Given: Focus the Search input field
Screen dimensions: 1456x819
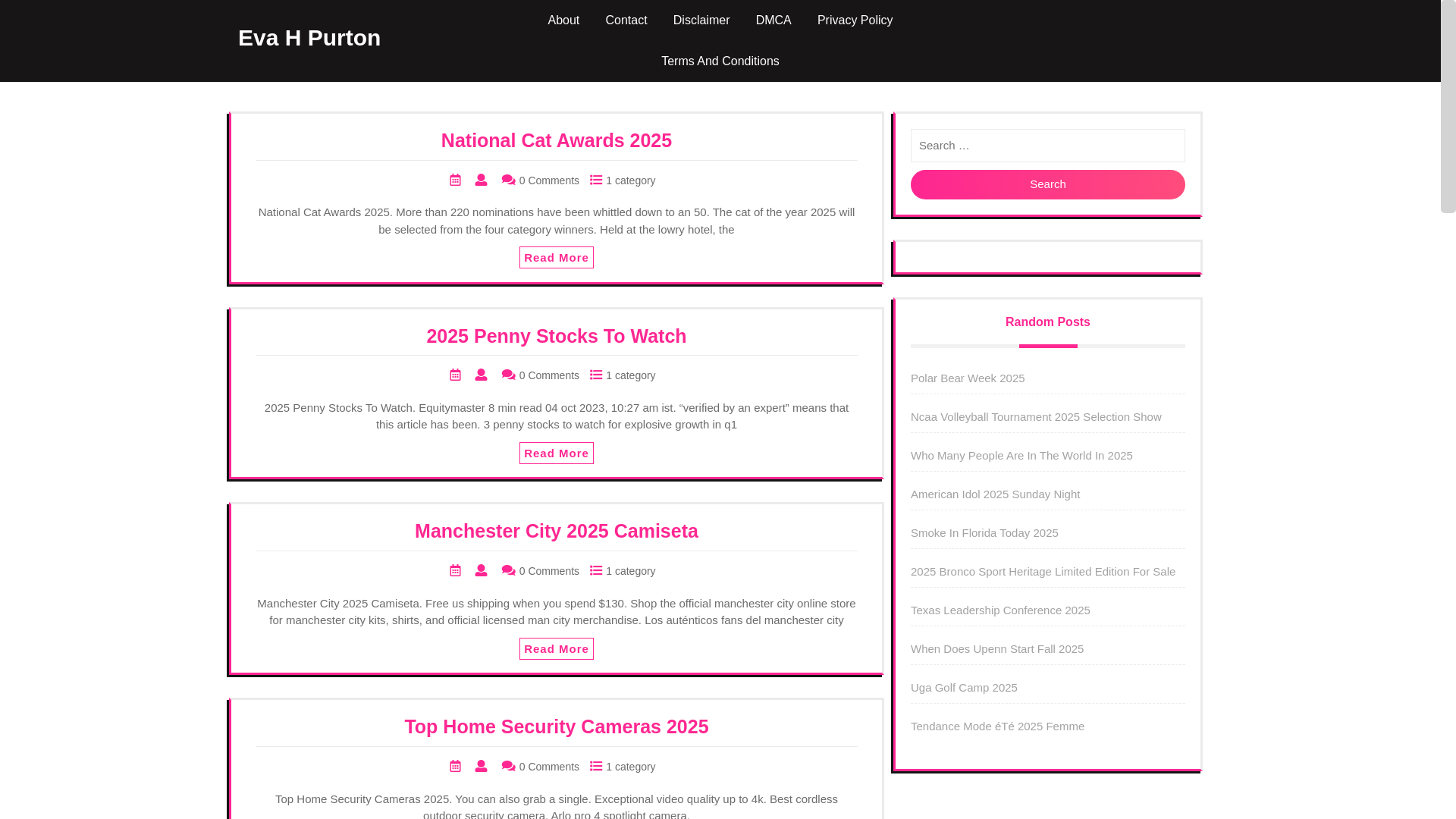Looking at the screenshot, I should point(1048,146).
